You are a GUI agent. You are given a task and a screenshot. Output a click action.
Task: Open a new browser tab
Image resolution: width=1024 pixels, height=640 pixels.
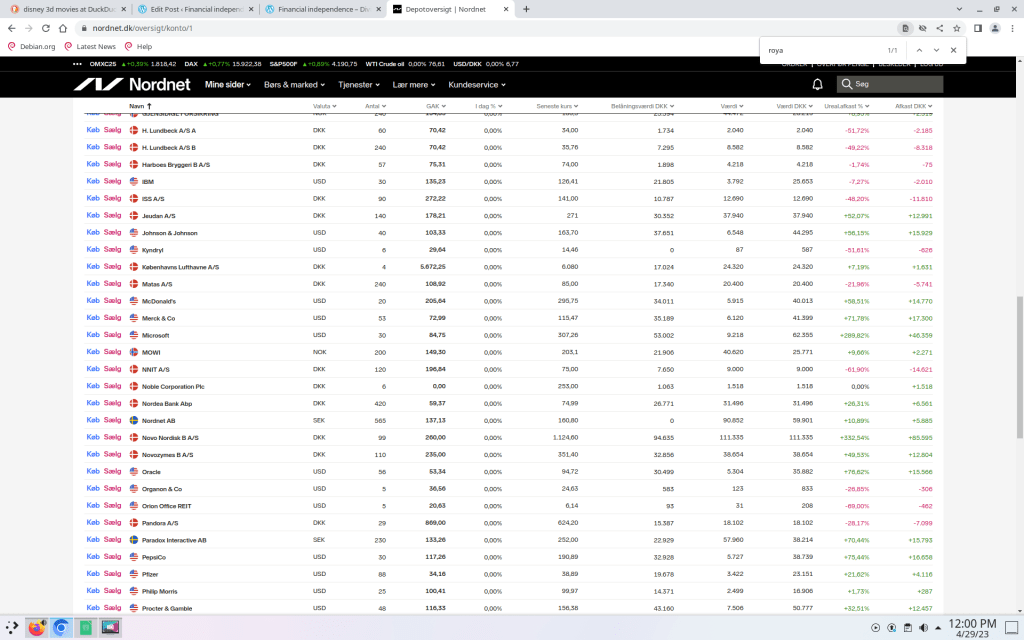[x=526, y=9]
